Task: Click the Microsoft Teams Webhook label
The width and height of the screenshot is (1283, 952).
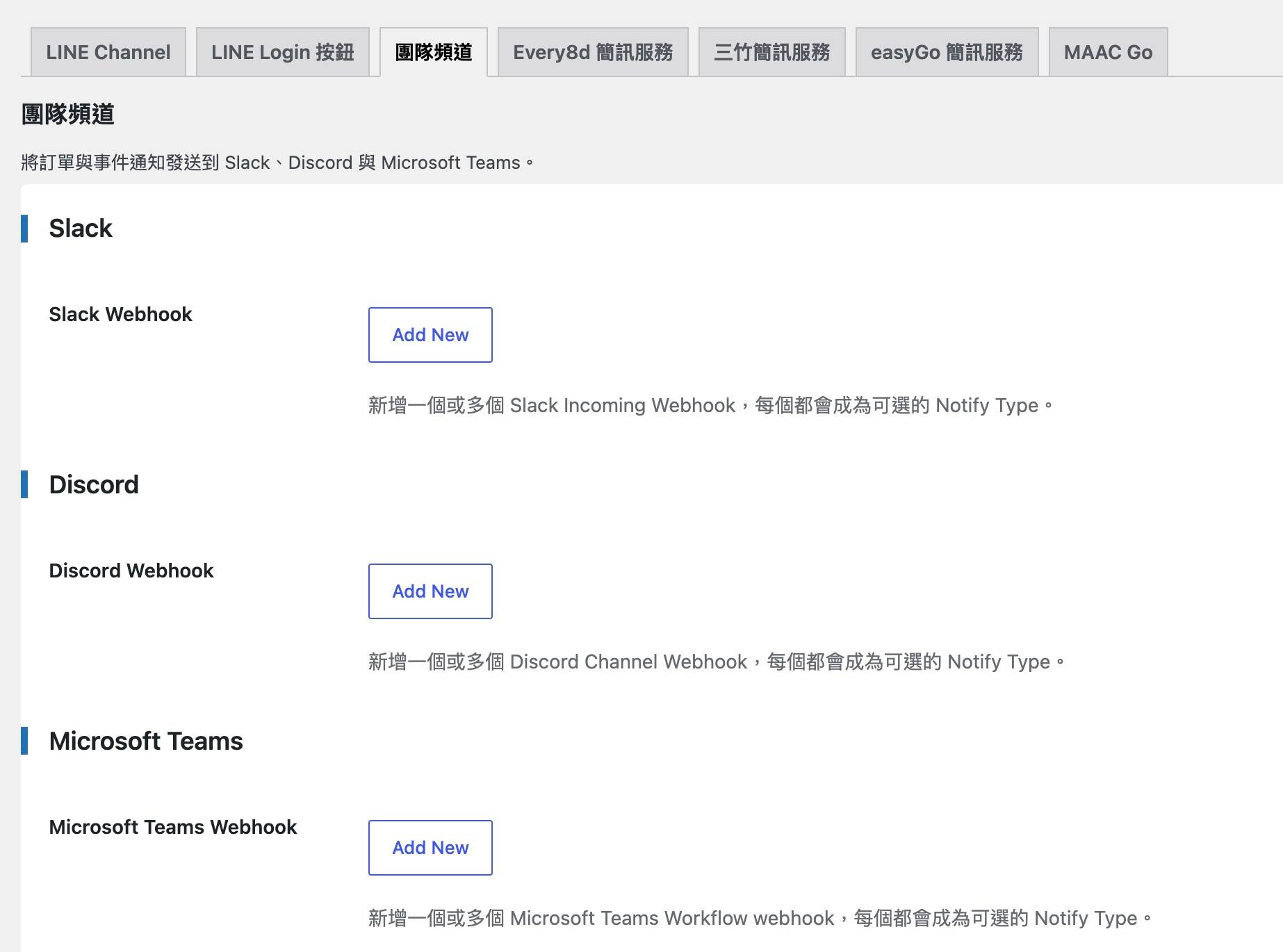Action: click(x=173, y=827)
